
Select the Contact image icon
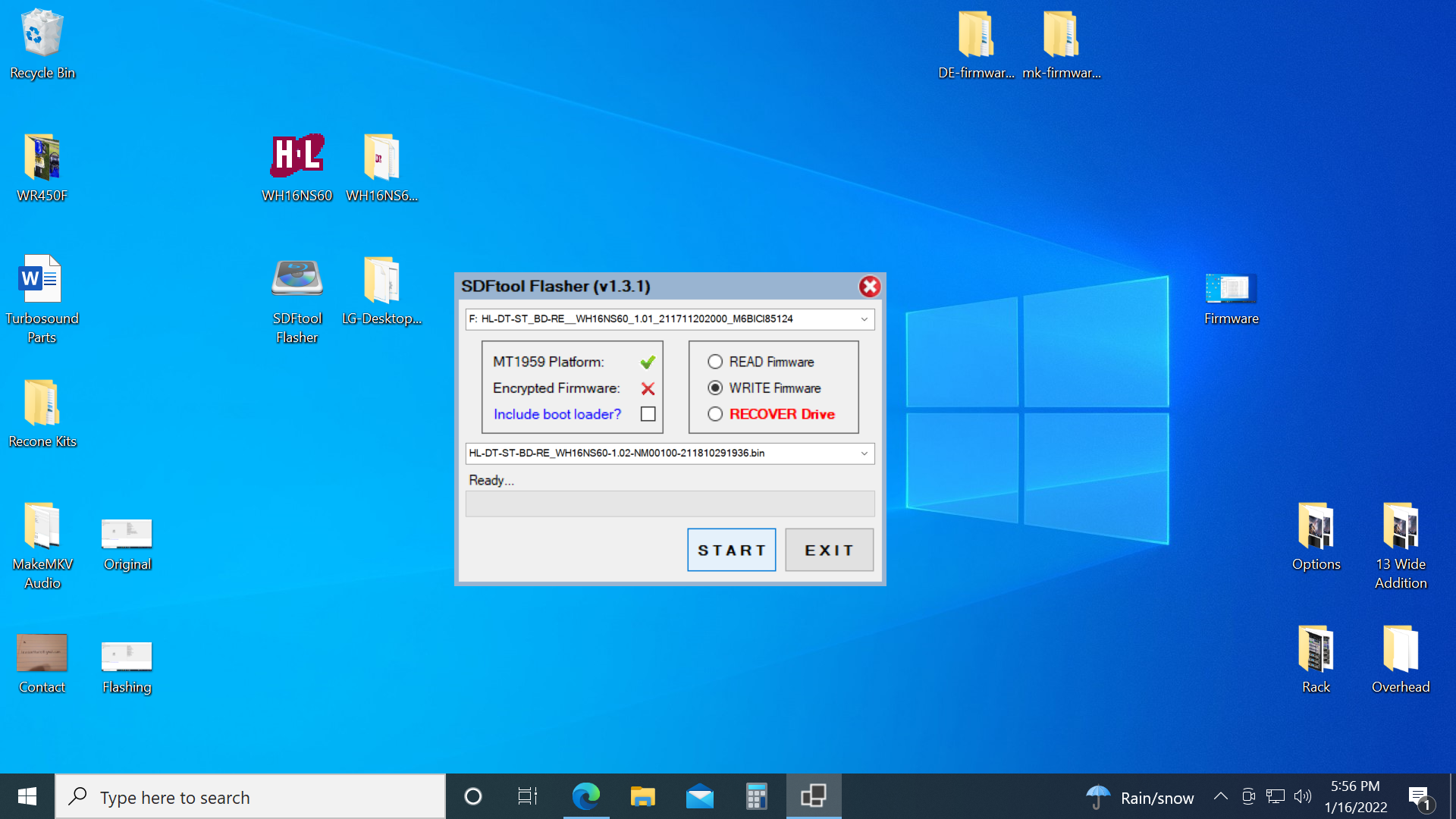click(x=42, y=664)
